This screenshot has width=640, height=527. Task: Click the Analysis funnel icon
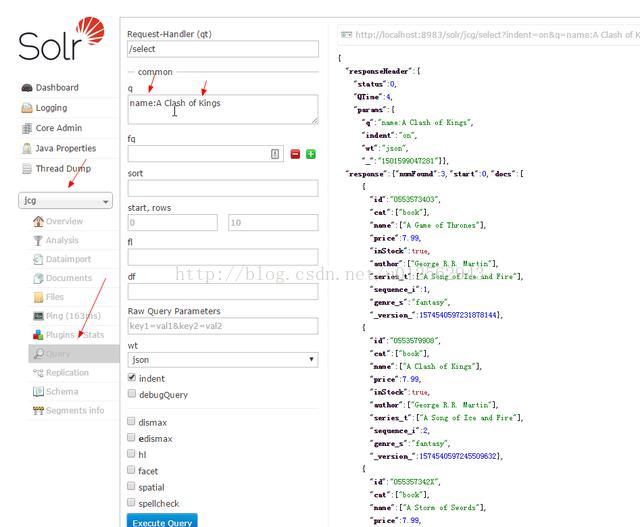click(x=38, y=240)
